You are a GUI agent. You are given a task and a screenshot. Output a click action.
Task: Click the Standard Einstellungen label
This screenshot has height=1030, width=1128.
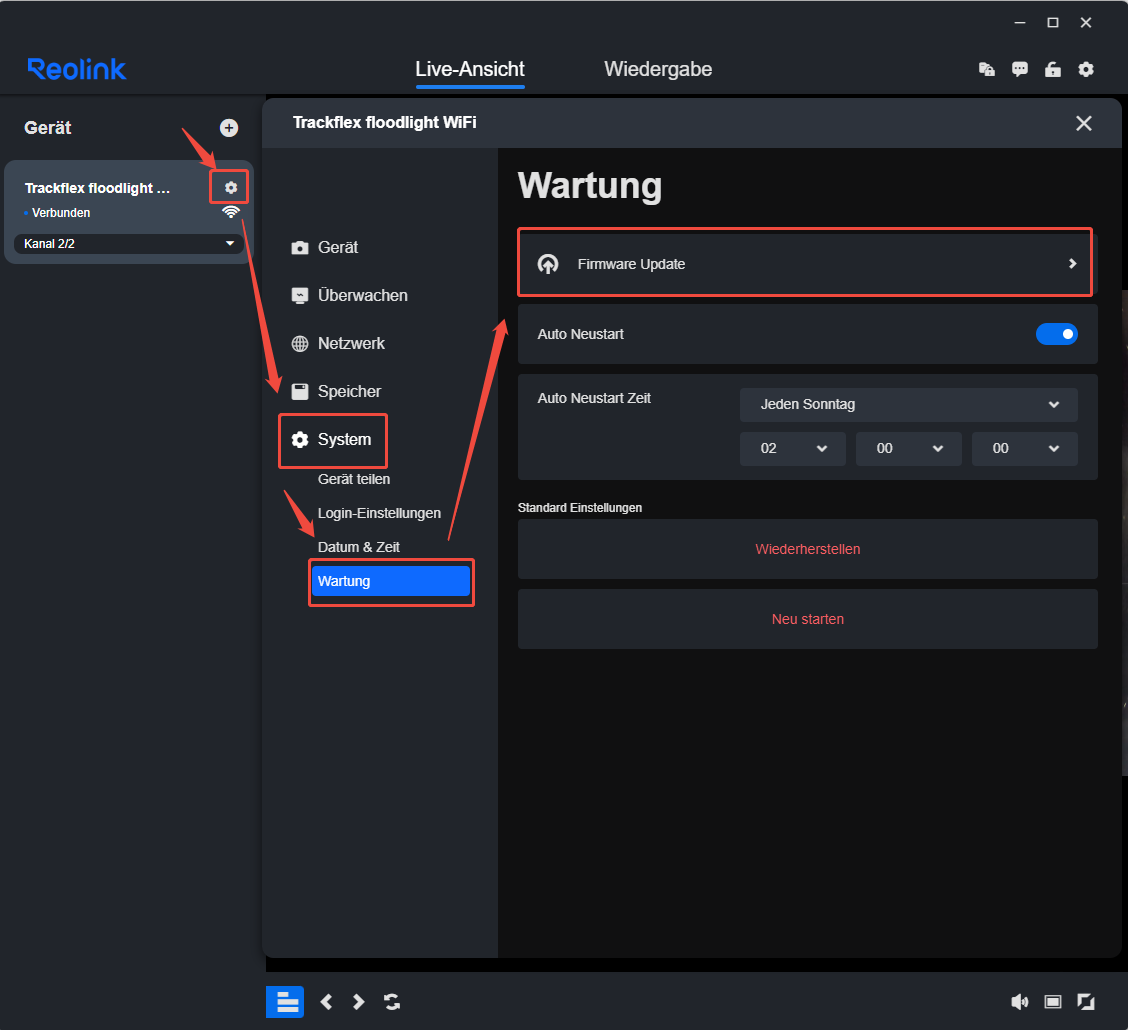580,508
